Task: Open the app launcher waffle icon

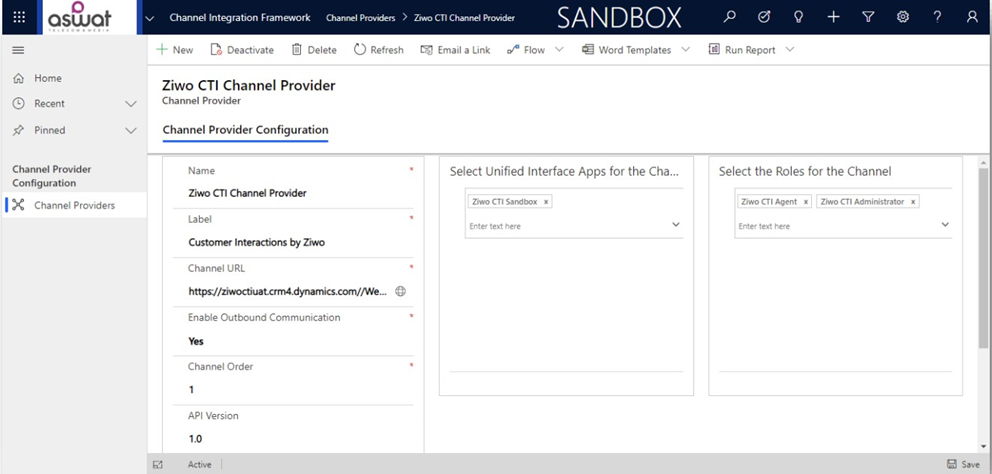Action: coord(19,17)
